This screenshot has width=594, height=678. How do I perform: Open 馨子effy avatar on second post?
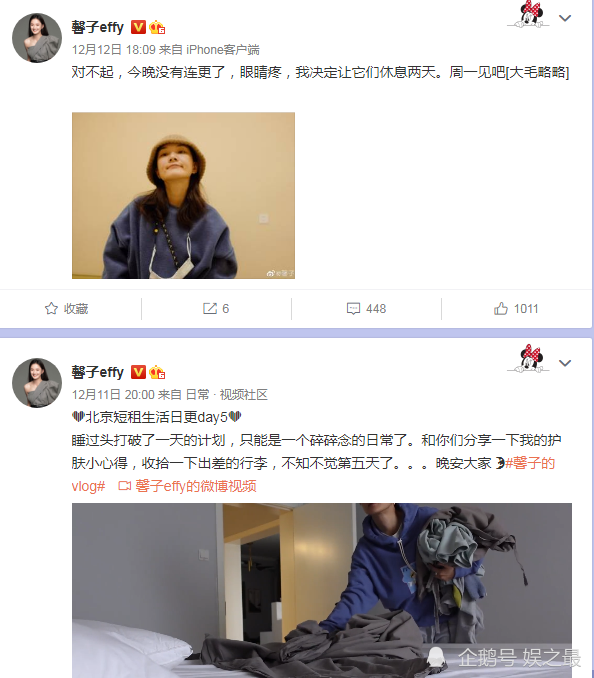tap(37, 383)
